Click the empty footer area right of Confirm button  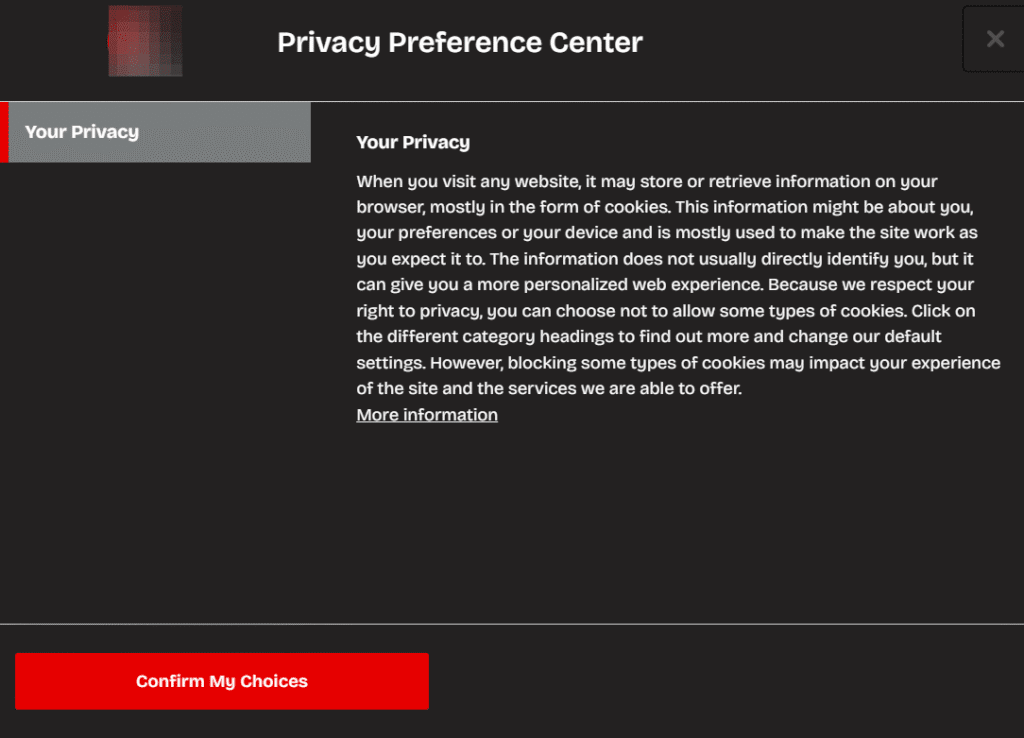720,681
